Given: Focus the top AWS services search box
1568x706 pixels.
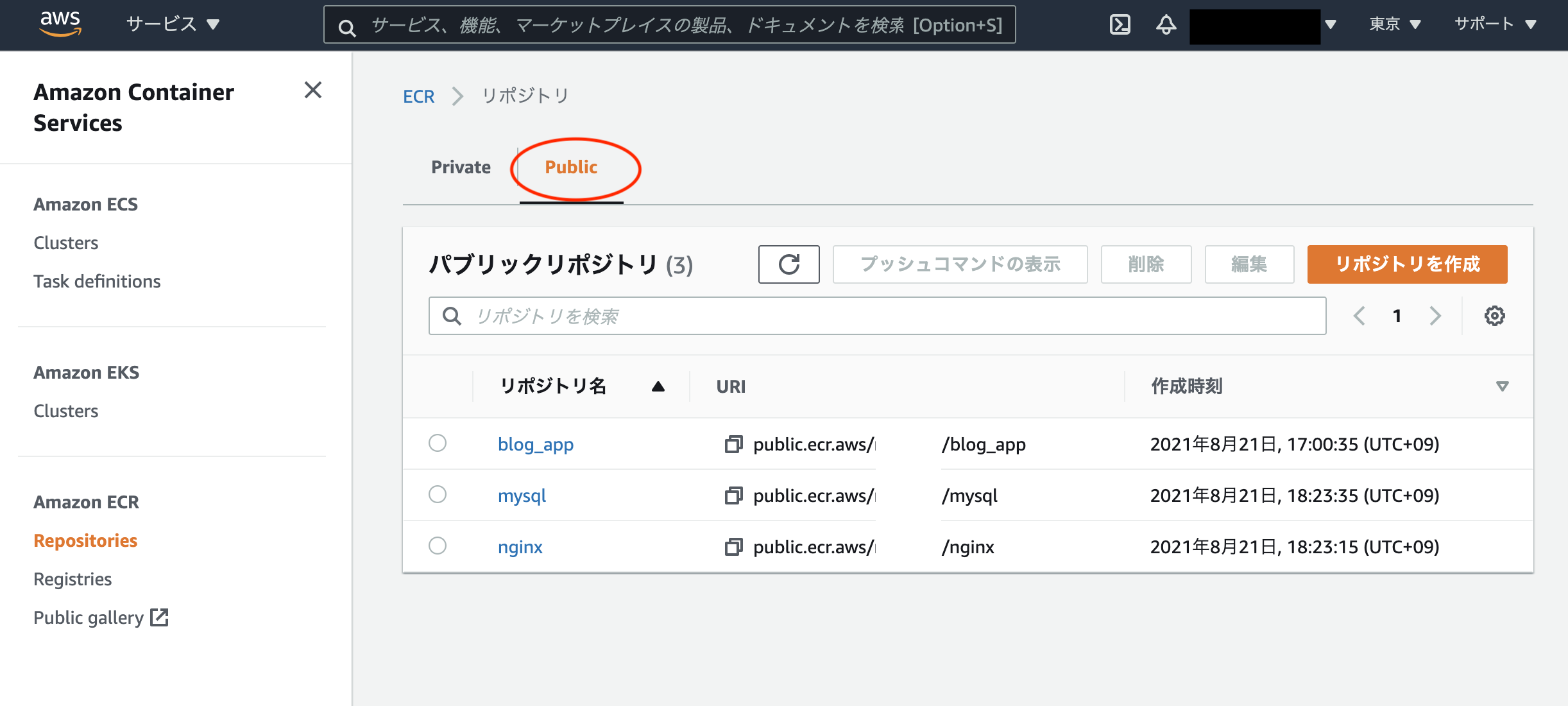Looking at the screenshot, I should coord(669,24).
